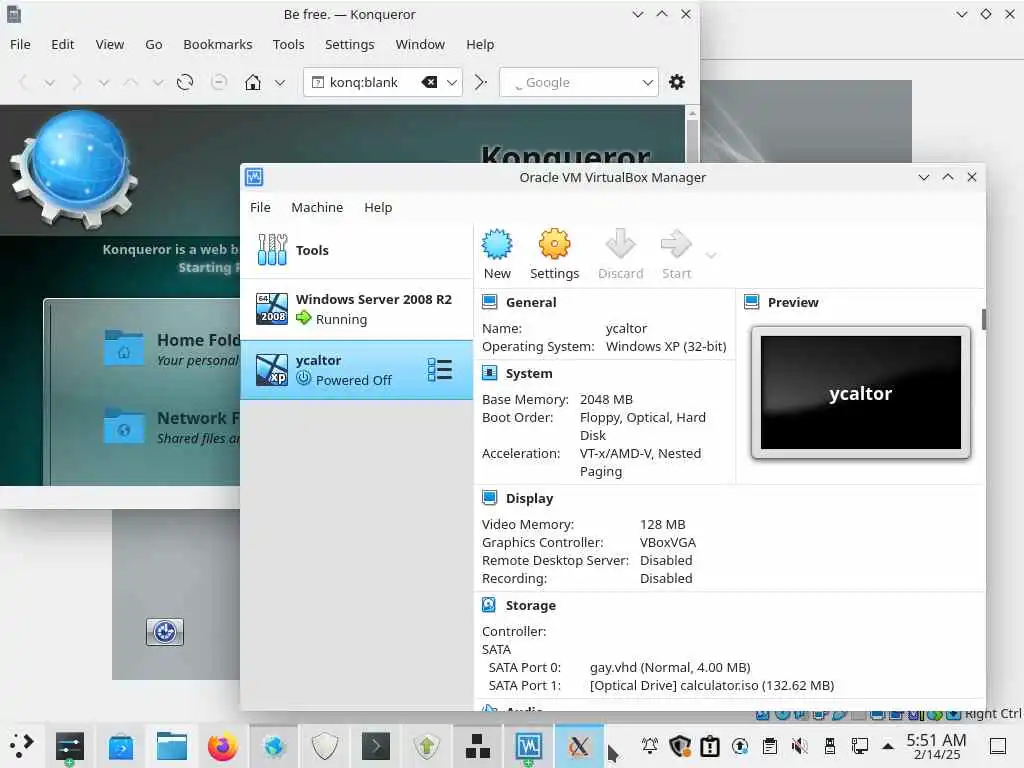Viewport: 1024px width, 768px height.
Task: Click the Konqueror vertical scrollbar
Action: (x=692, y=141)
